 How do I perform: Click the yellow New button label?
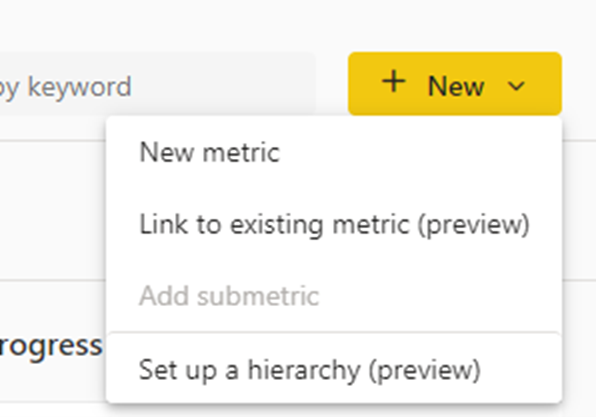coord(456,86)
